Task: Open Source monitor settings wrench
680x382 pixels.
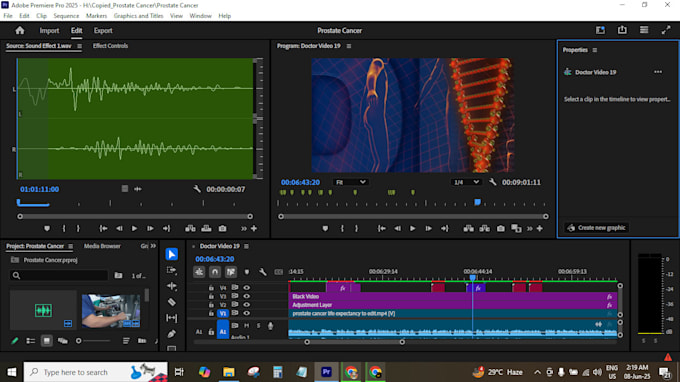Action: point(197,189)
